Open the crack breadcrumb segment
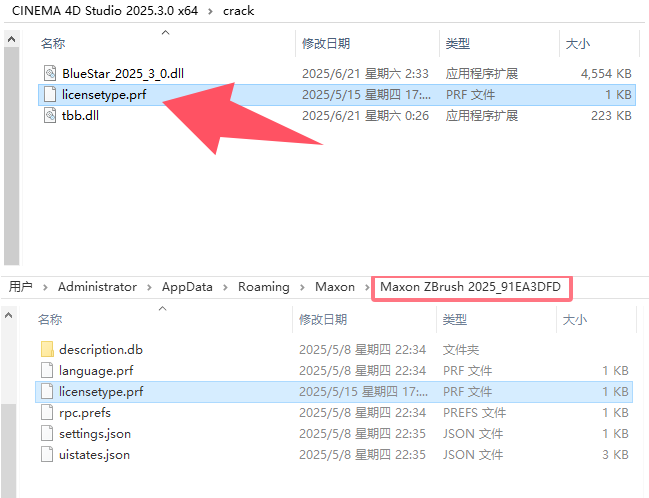Screen dimensions: 649x498 [237, 11]
